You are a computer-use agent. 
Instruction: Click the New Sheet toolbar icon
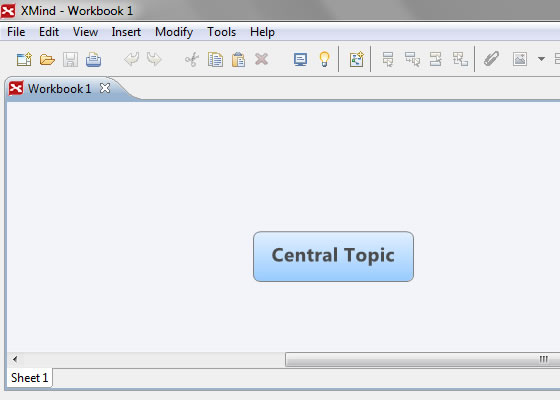tap(356, 59)
